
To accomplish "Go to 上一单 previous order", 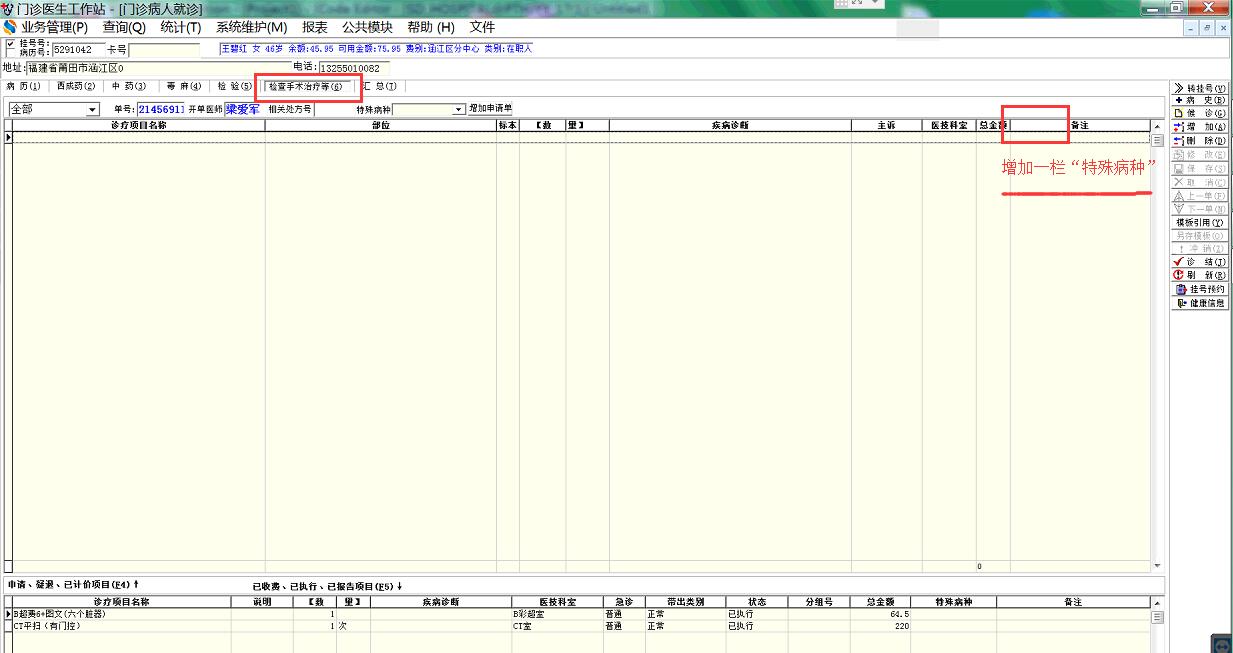I will tap(1199, 196).
